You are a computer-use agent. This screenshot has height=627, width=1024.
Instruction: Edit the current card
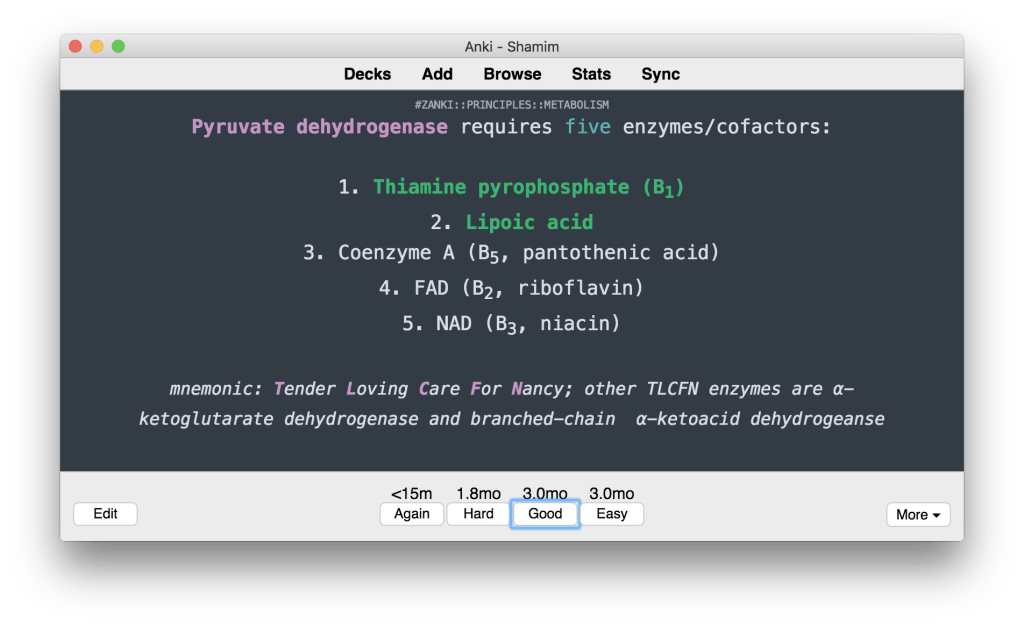[x=105, y=514]
